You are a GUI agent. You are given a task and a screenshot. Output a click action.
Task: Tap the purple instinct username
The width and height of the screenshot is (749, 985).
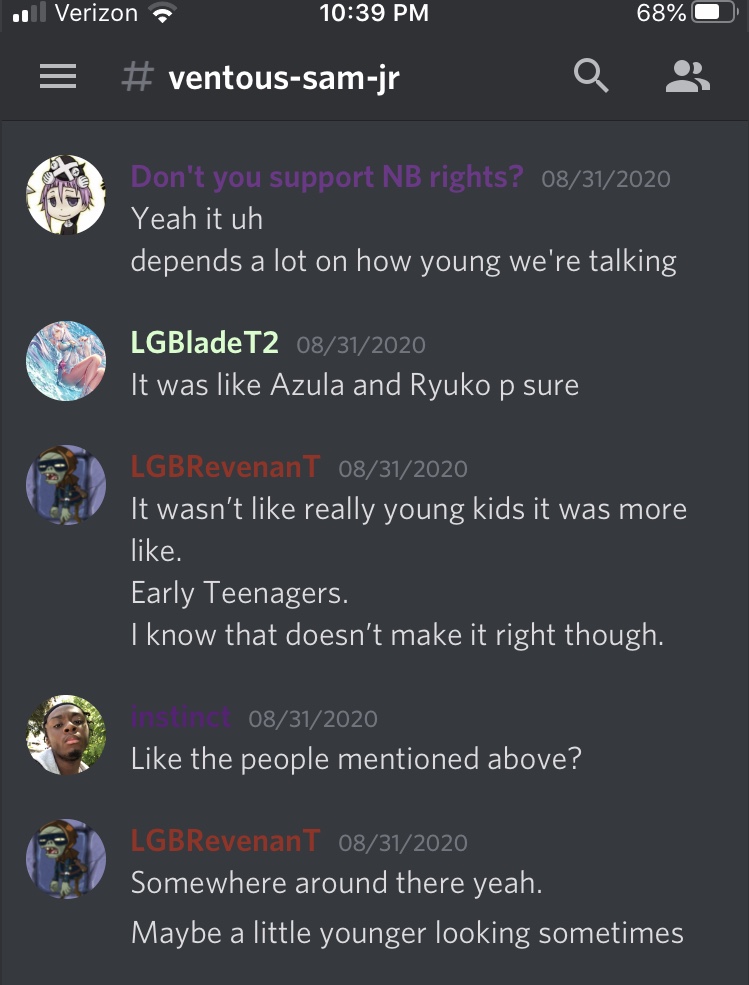pyautogui.click(x=180, y=717)
